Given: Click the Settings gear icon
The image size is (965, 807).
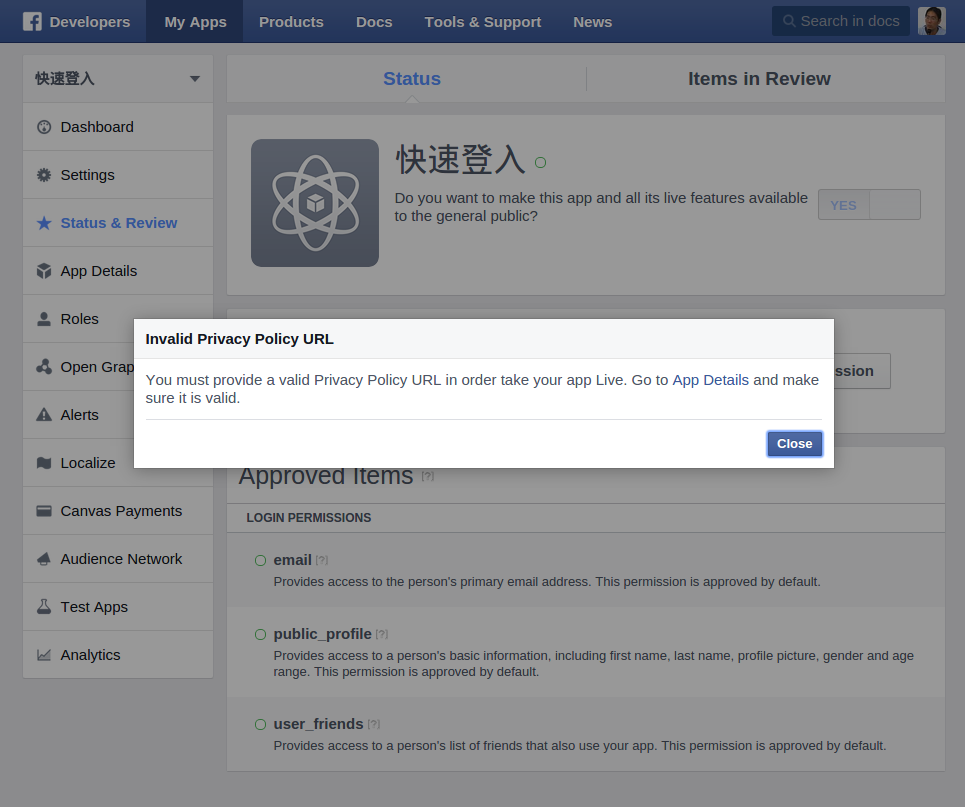Looking at the screenshot, I should 44,175.
